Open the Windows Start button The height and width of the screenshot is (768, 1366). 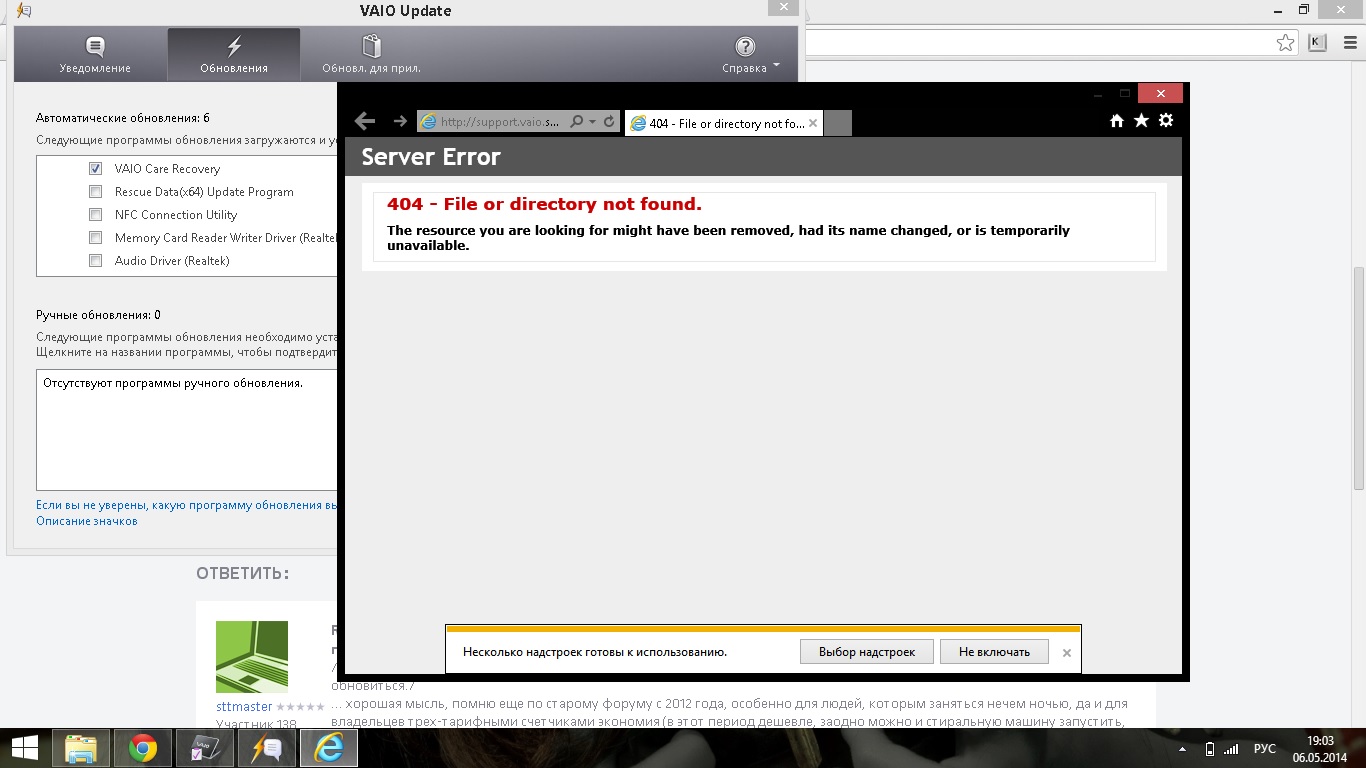[x=25, y=748]
